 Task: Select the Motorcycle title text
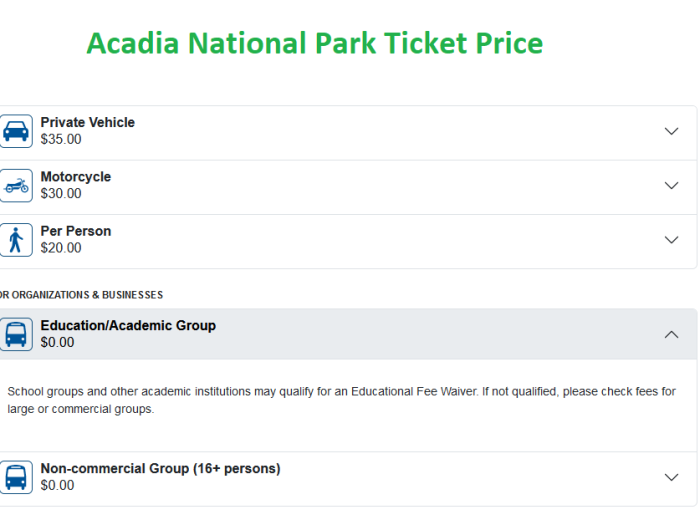(x=76, y=177)
